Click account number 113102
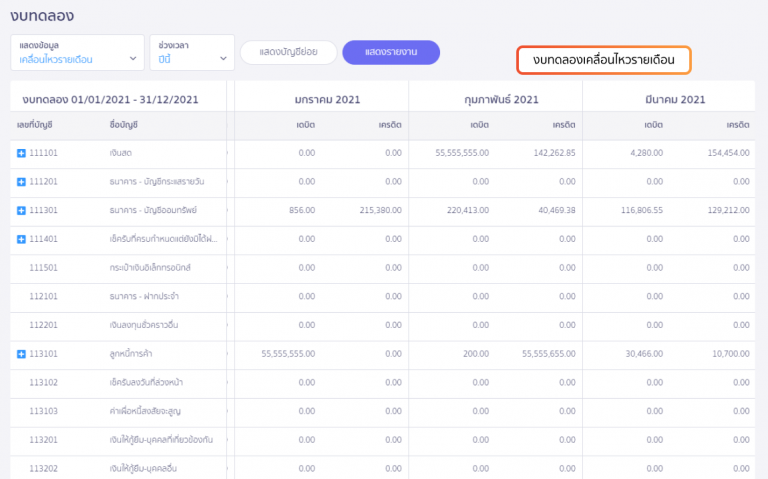768x479 pixels. [x=44, y=383]
